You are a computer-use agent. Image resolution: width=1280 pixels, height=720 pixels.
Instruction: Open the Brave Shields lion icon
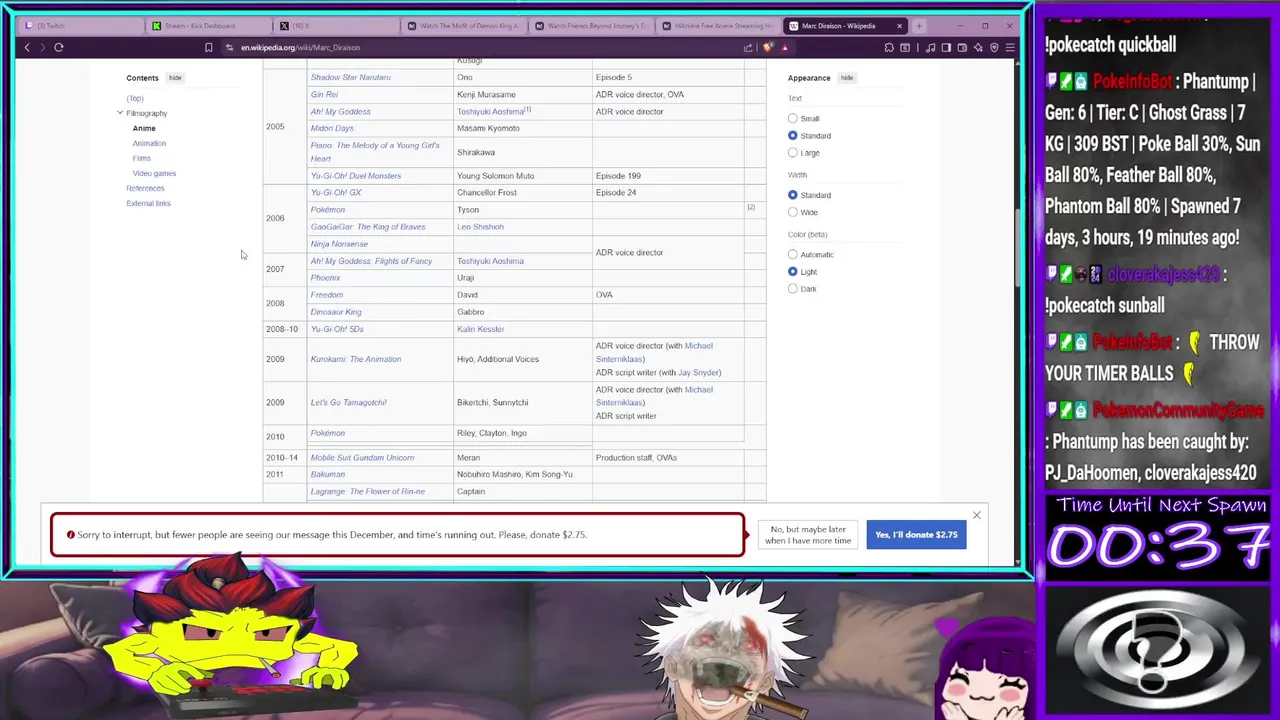coord(767,47)
